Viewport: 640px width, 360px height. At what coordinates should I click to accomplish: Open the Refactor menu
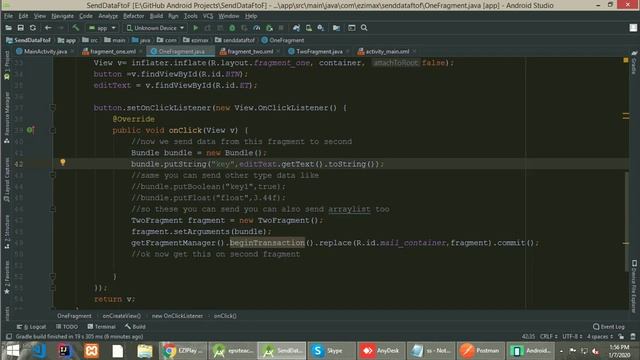(x=133, y=16)
